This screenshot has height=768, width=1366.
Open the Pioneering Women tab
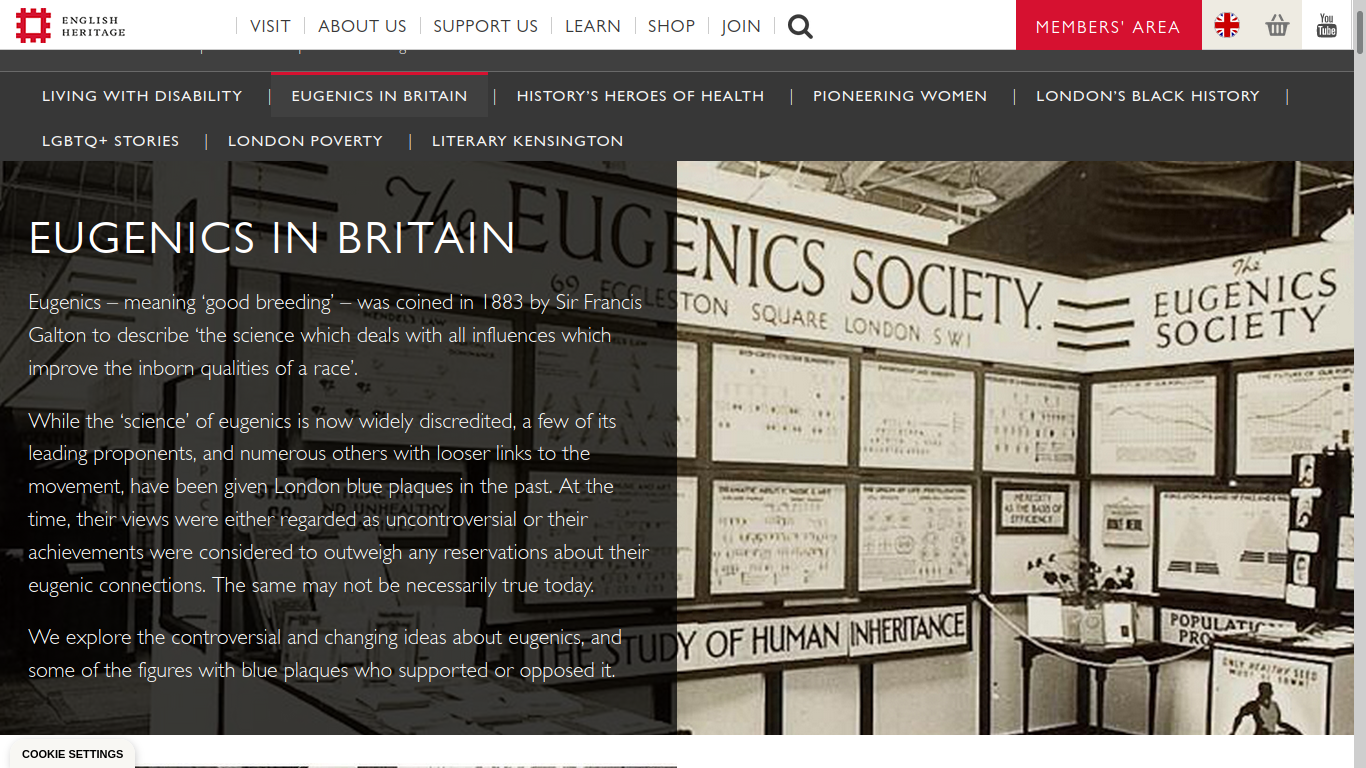click(900, 96)
